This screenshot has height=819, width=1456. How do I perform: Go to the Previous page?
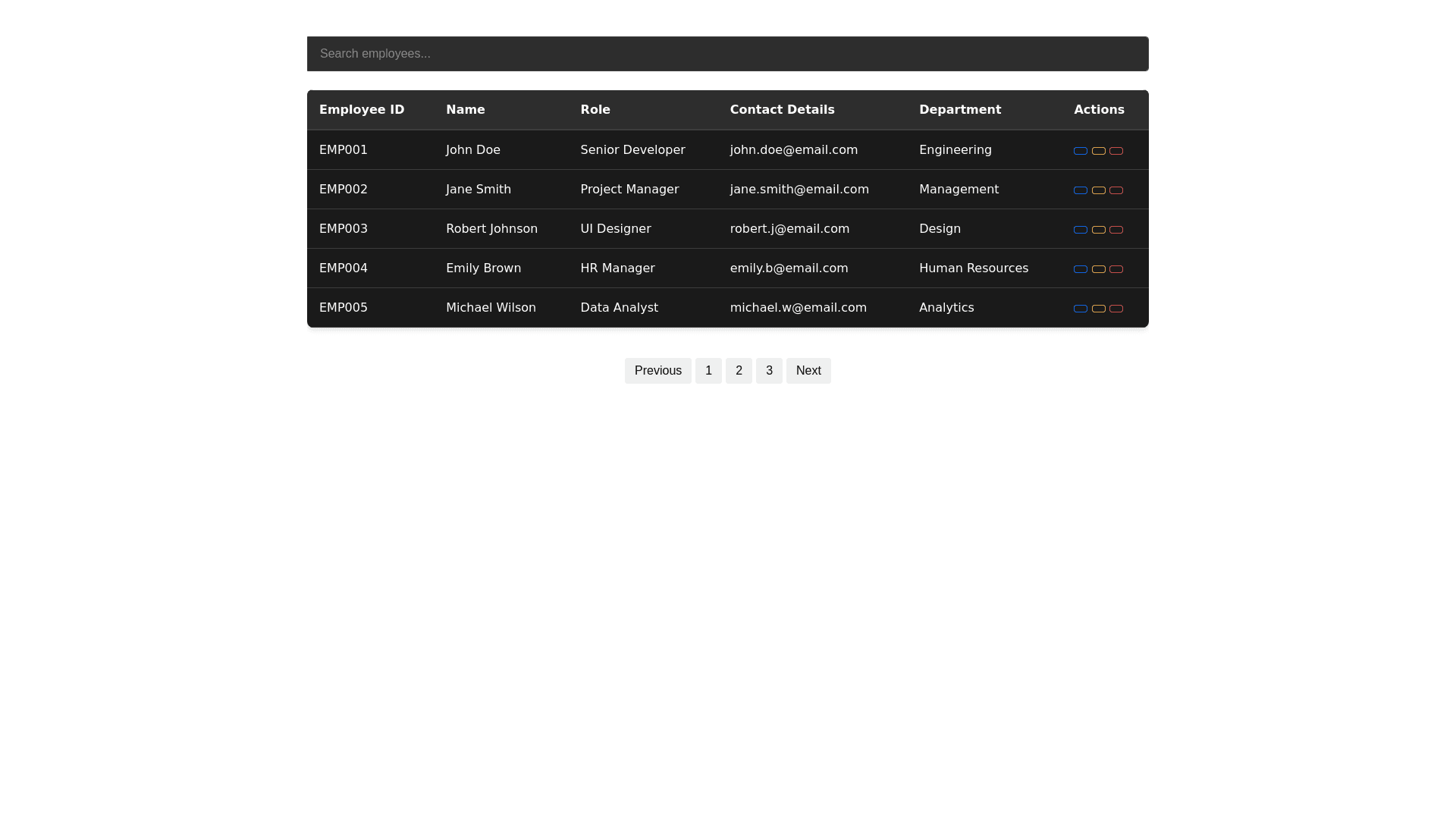(x=657, y=371)
